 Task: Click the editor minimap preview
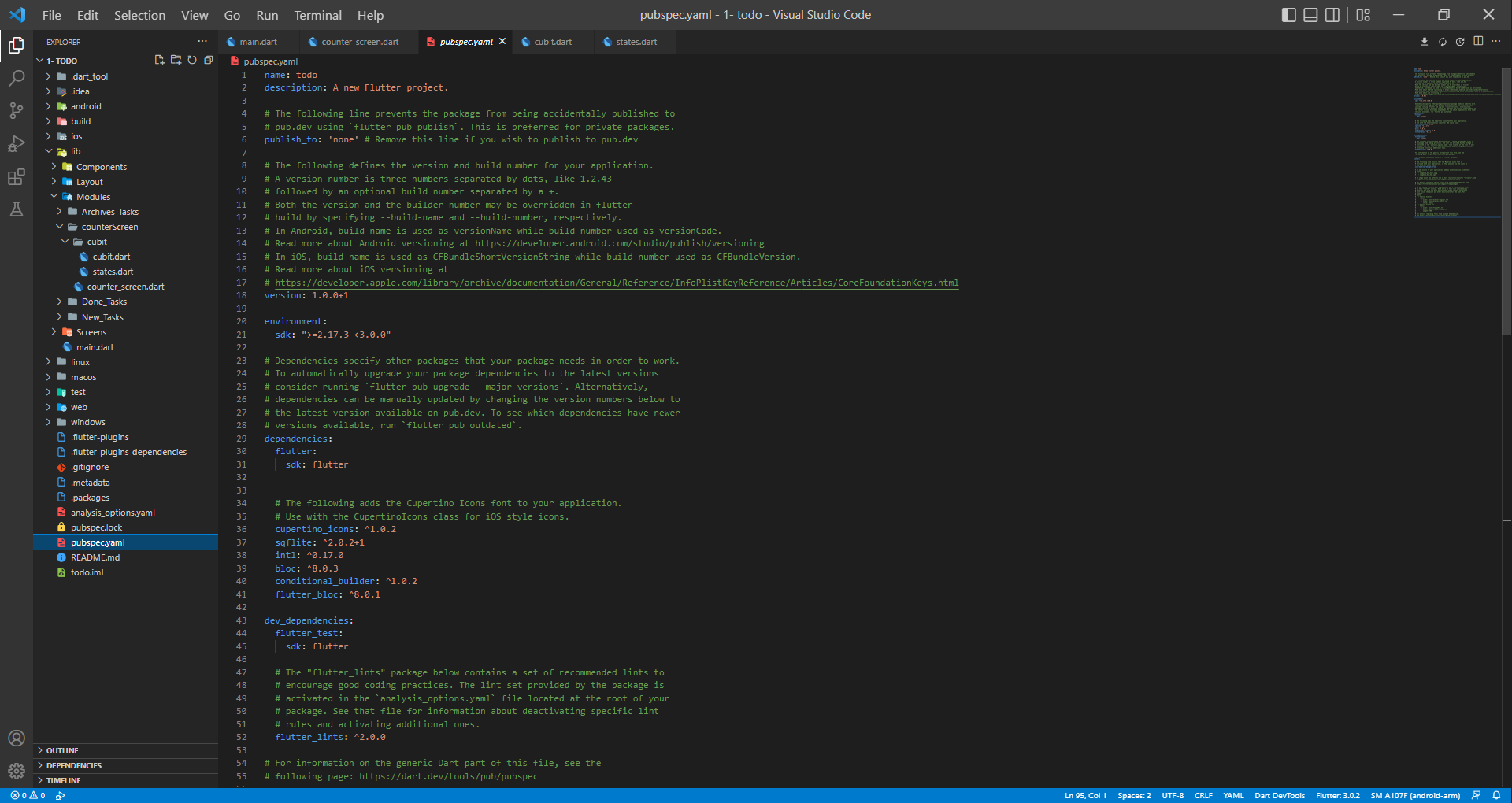(1455, 142)
